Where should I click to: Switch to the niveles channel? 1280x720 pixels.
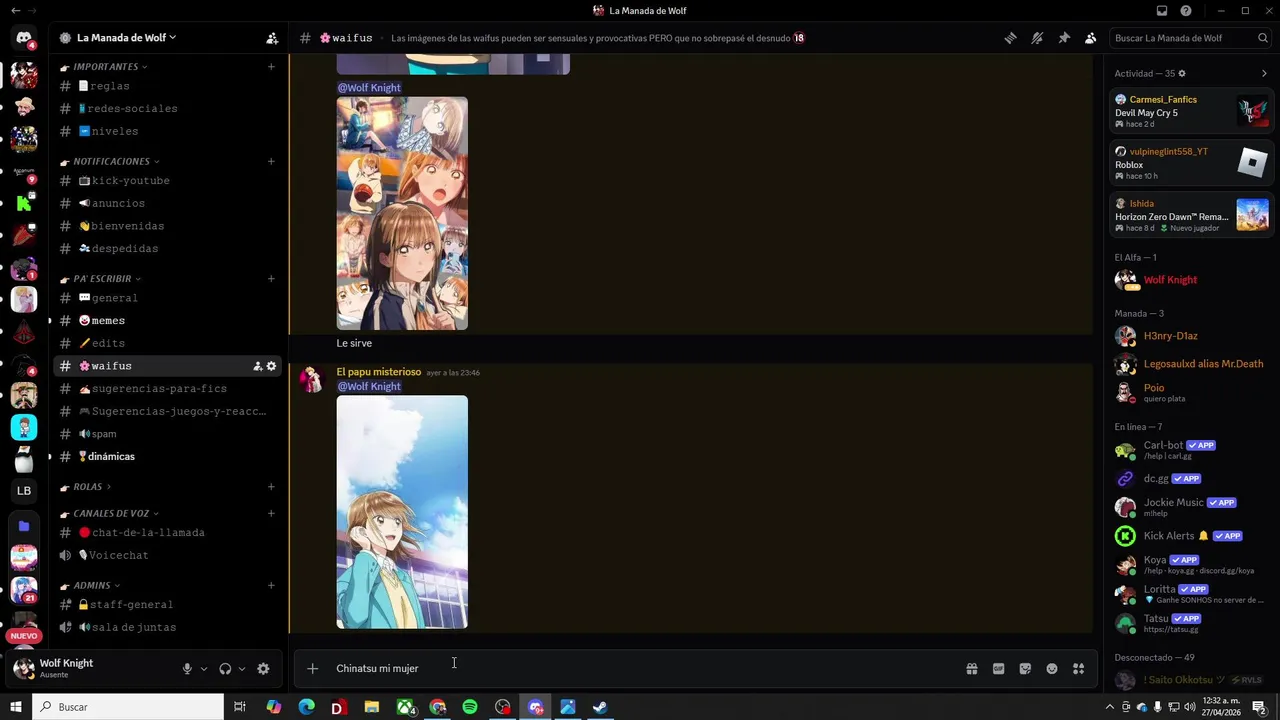pyautogui.click(x=168, y=131)
